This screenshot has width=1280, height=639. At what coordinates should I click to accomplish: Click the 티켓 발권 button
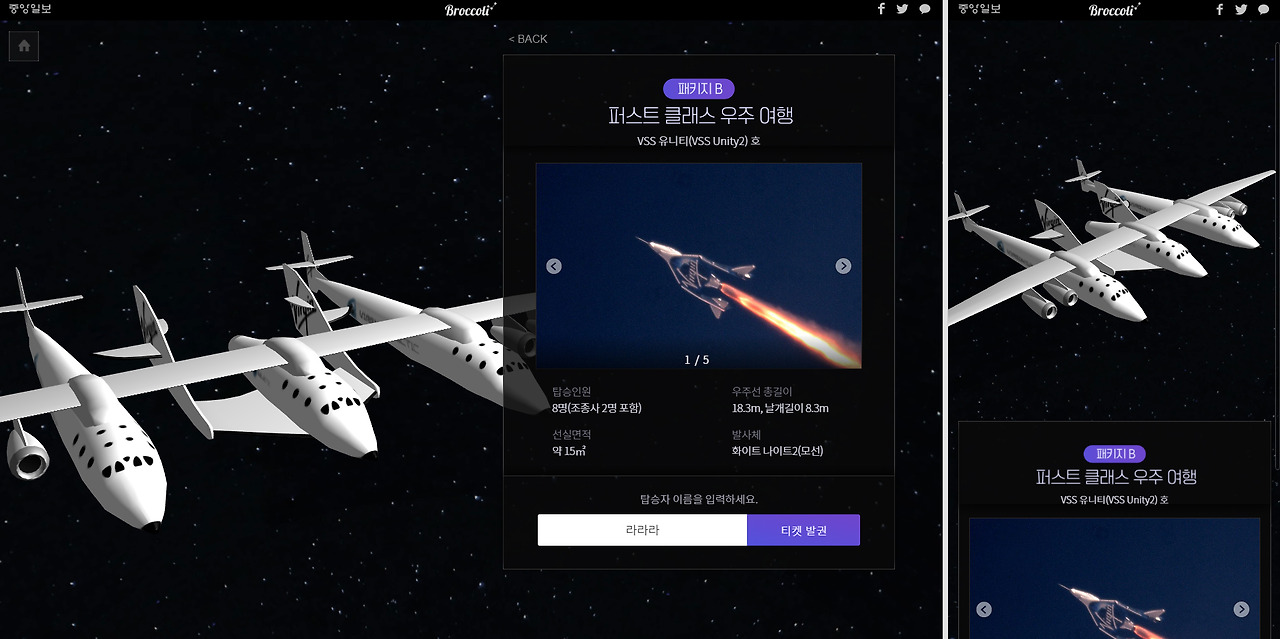[803, 530]
